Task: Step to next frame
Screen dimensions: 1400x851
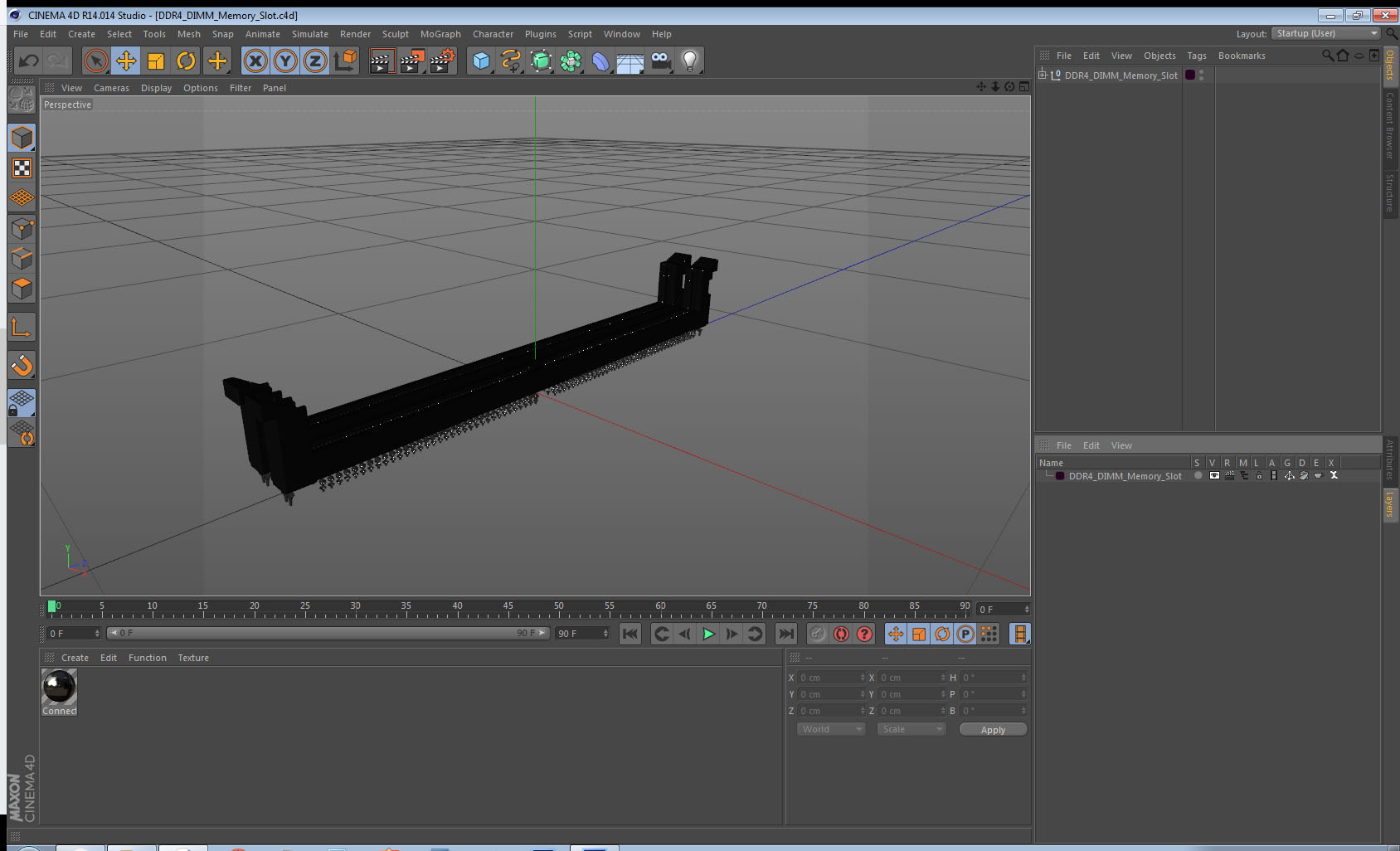Action: click(x=732, y=634)
